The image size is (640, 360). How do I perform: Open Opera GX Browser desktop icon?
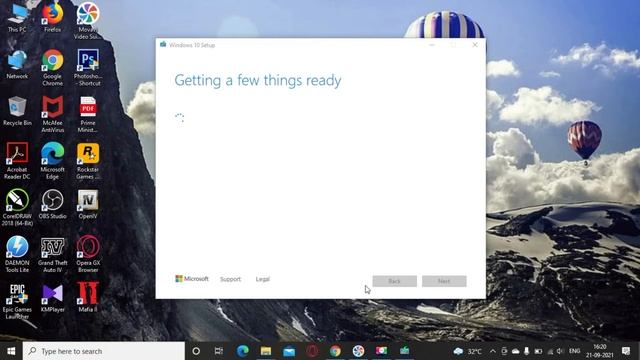pyautogui.click(x=88, y=254)
